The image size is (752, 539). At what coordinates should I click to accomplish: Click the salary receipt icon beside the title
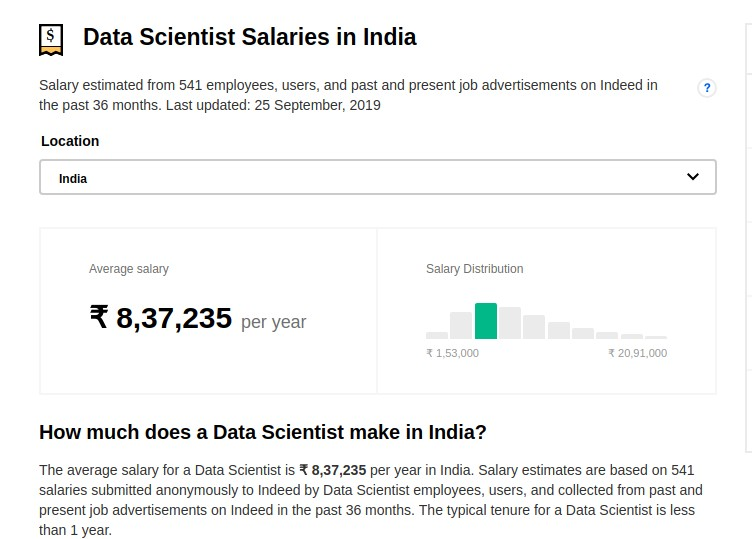coord(51,39)
